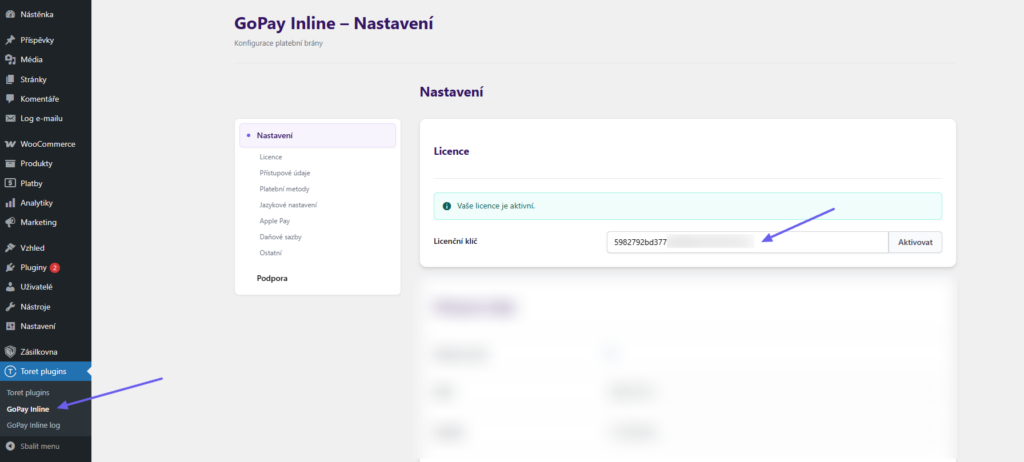Open GoPay Inline log submenu item
Image resolution: width=1024 pixels, height=462 pixels.
(33, 425)
